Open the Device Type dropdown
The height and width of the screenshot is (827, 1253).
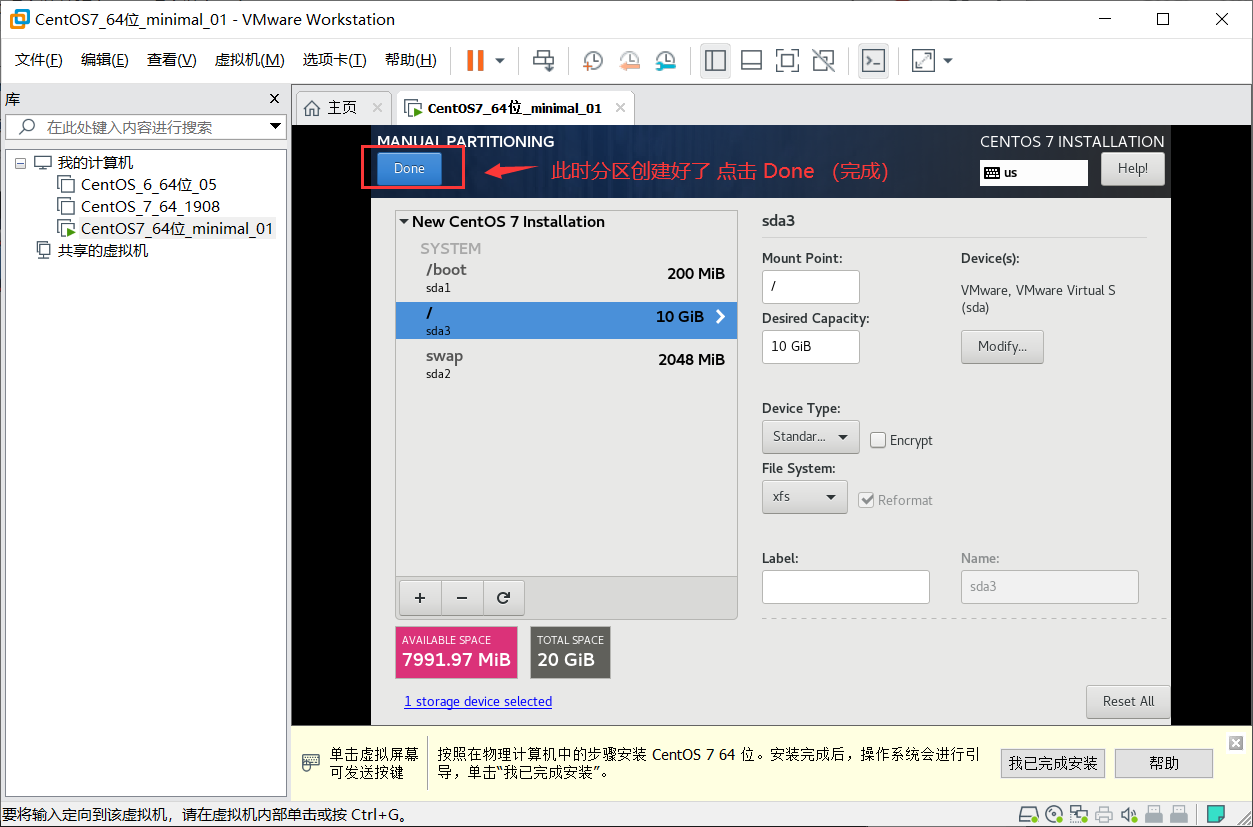(x=810, y=436)
